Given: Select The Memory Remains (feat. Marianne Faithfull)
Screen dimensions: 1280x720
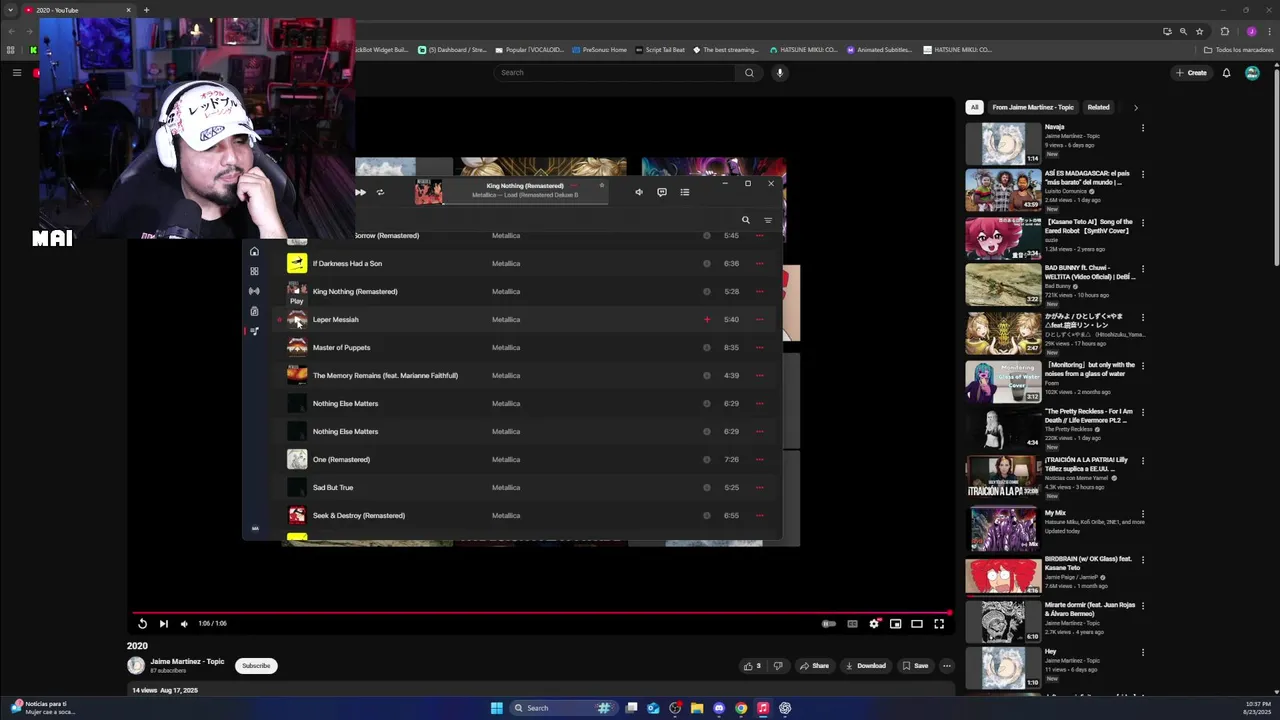Looking at the screenshot, I should (x=385, y=375).
